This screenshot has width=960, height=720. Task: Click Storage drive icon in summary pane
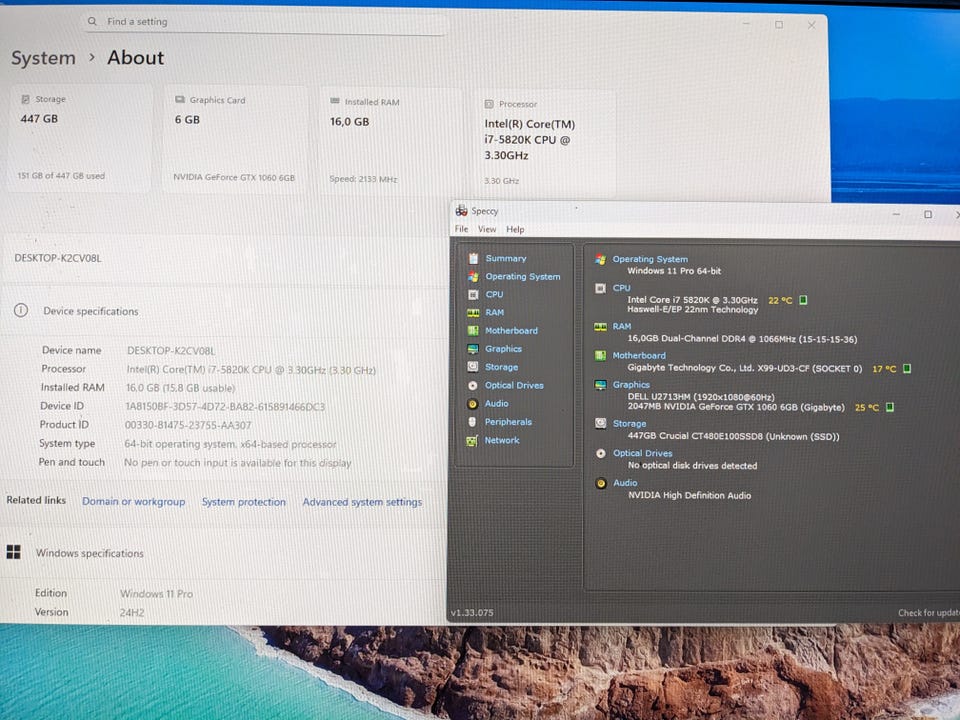(x=601, y=423)
